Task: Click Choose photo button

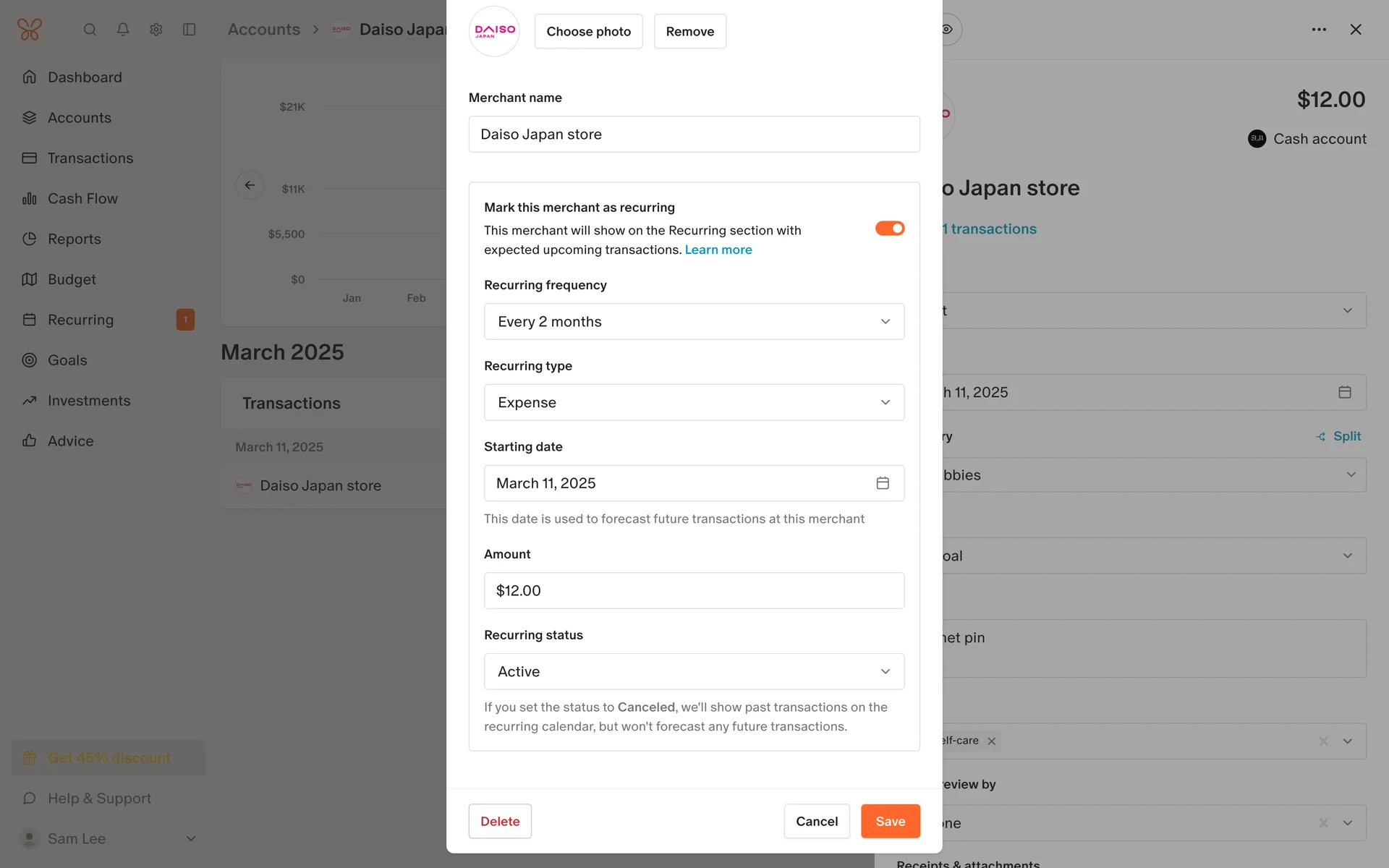Action: click(x=588, y=32)
